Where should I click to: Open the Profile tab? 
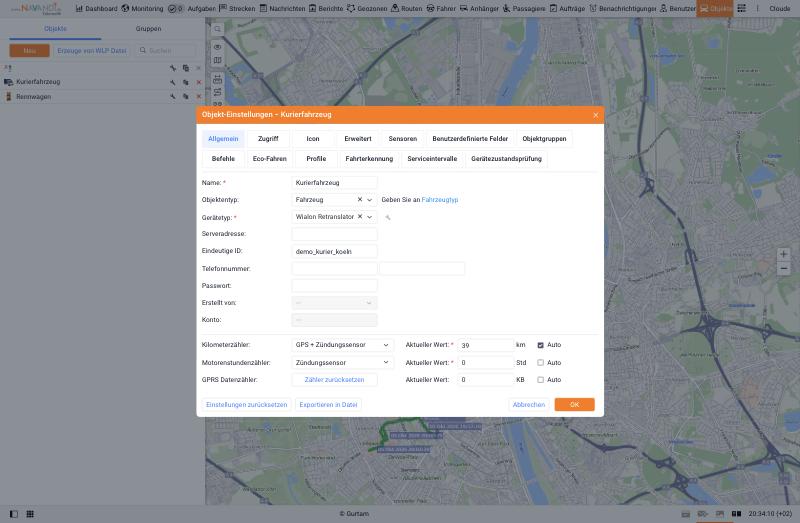click(x=316, y=159)
